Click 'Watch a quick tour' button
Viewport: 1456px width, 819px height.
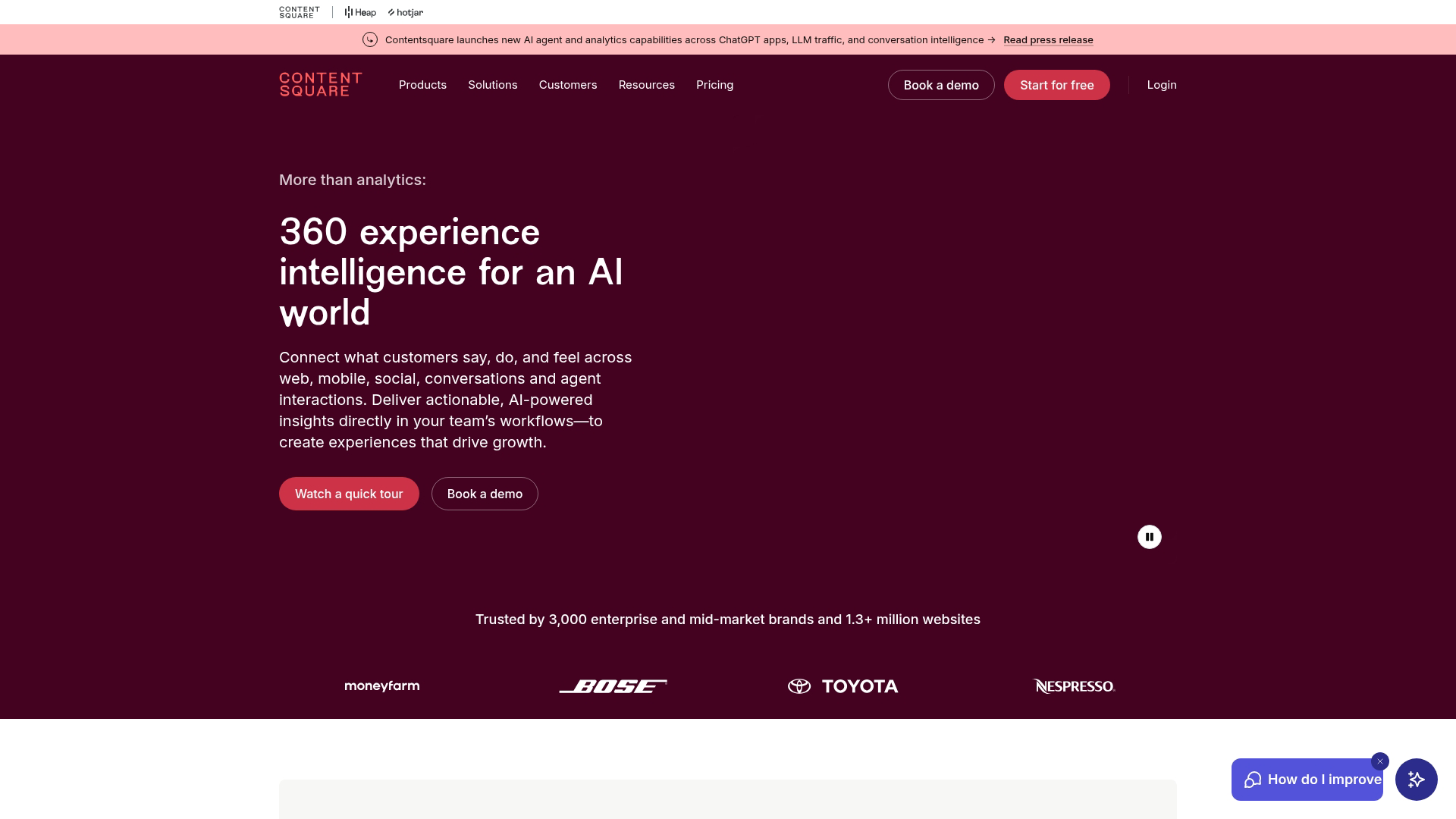click(349, 494)
